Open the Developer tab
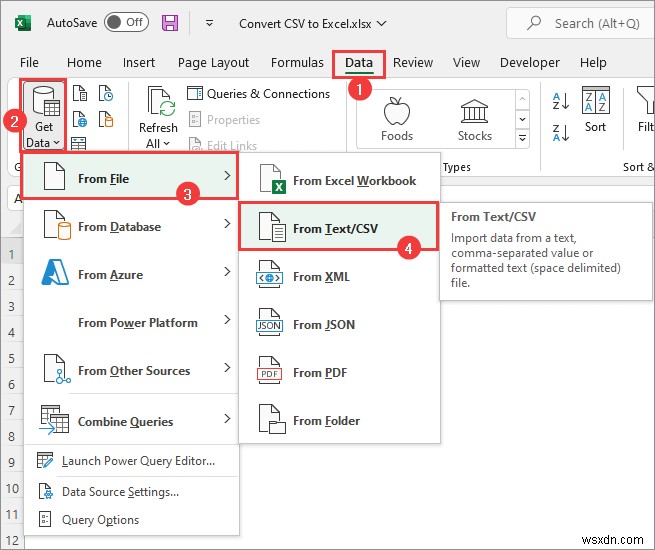655x550 pixels. 530,63
